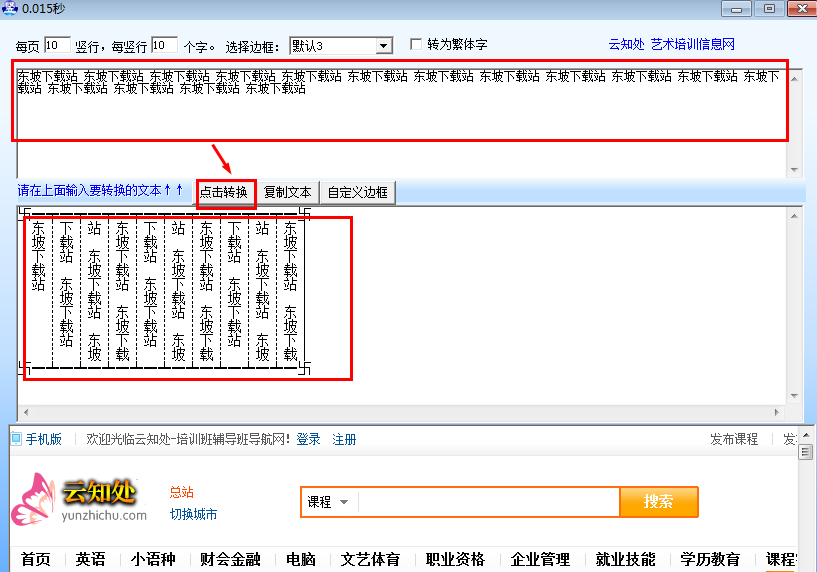817x572 pixels.
Task: Click the 点击转换 convert button
Action: click(x=226, y=192)
